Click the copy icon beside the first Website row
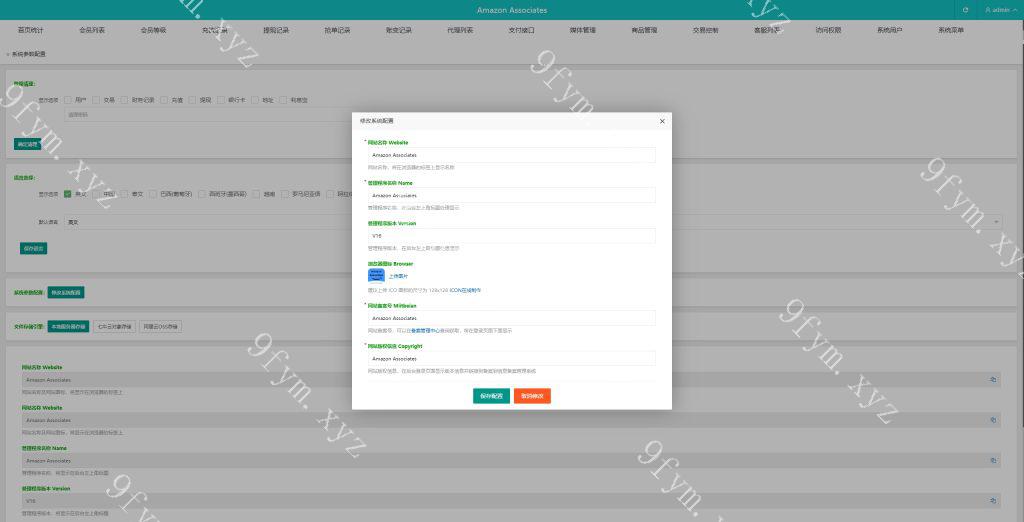Screen dimensions: 1024x522 tap(993, 380)
